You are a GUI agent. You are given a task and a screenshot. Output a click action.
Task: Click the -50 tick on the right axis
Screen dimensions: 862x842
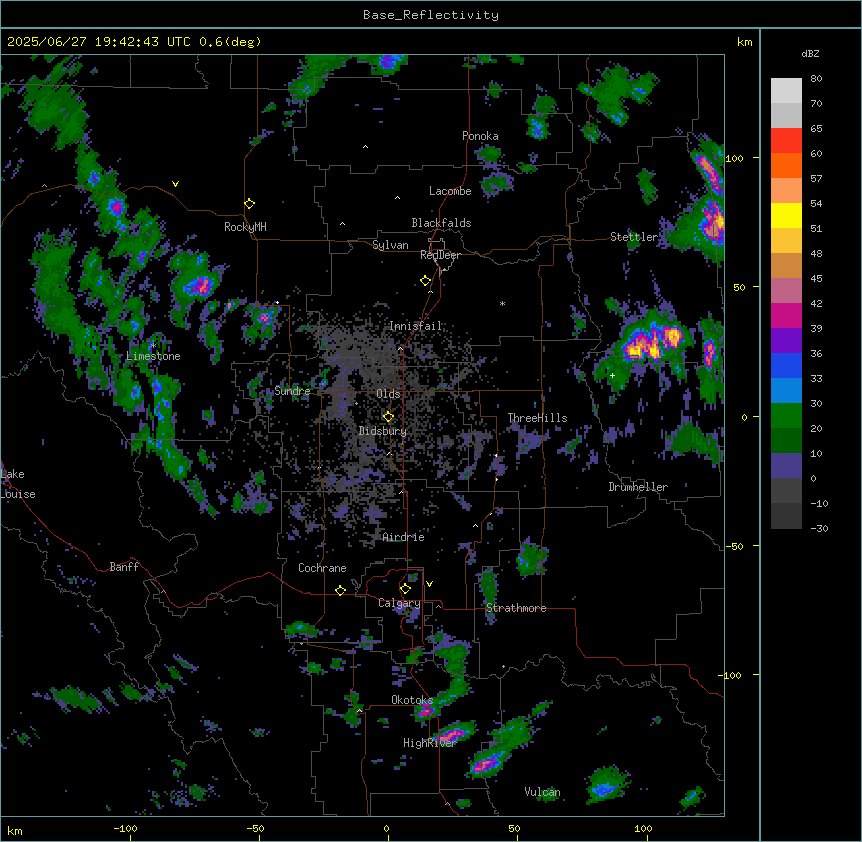(734, 546)
